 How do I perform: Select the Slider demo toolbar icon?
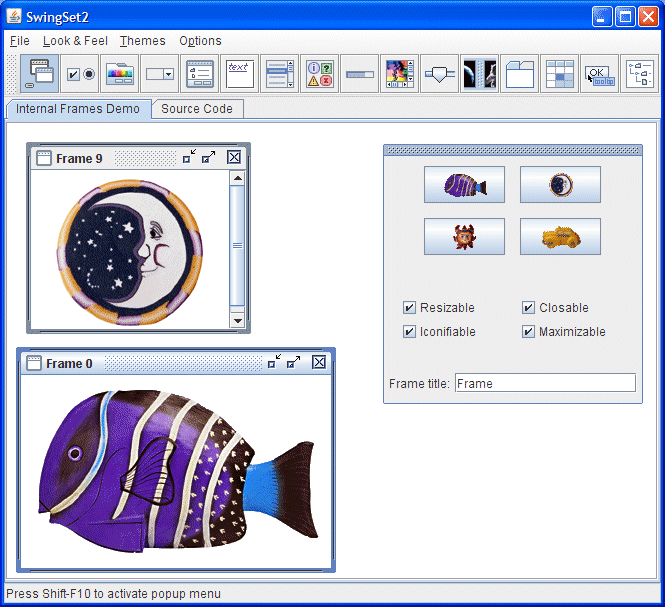pyautogui.click(x=439, y=74)
